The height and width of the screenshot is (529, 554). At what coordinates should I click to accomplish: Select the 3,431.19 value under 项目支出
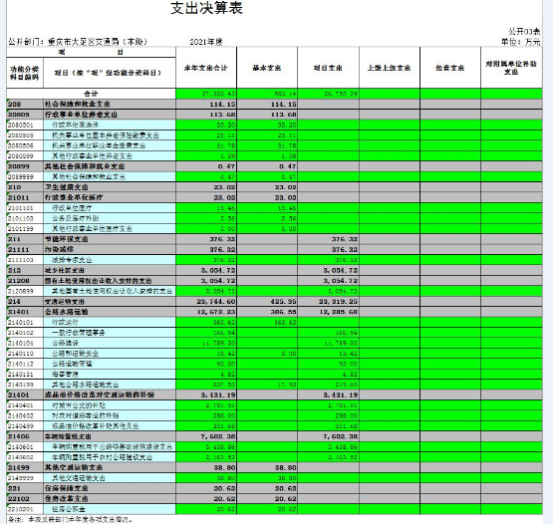click(341, 395)
